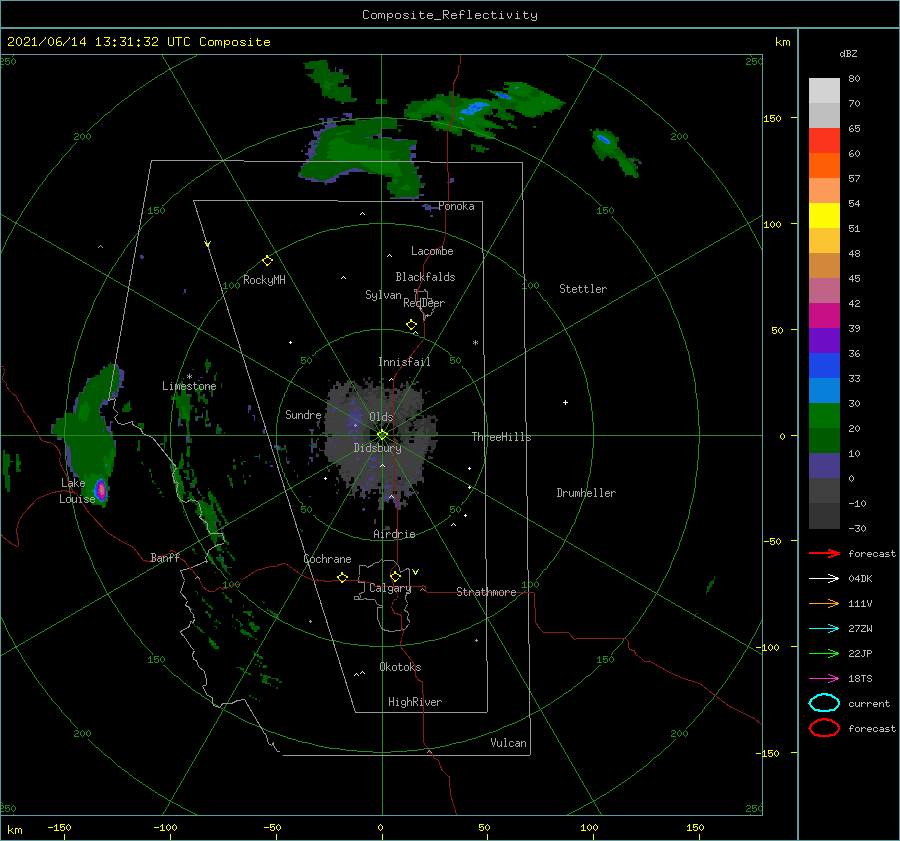This screenshot has width=900, height=841.
Task: Click the Lacombe city label
Action: [x=432, y=251]
